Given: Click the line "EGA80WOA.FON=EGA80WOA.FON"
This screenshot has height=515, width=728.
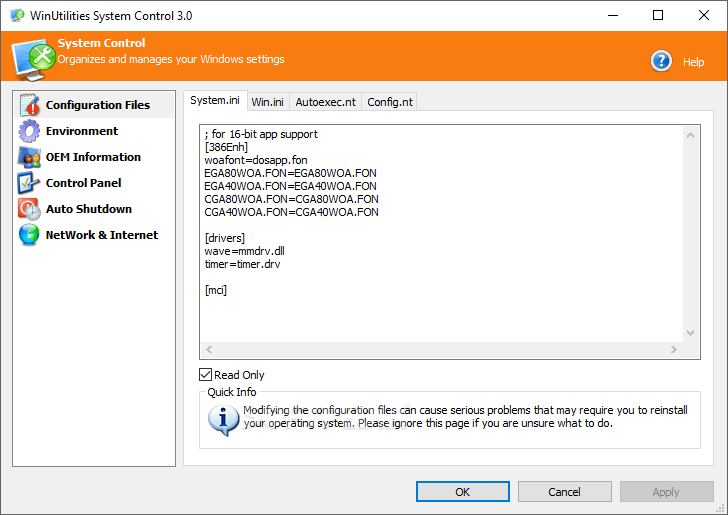Looking at the screenshot, I should 291,173.
